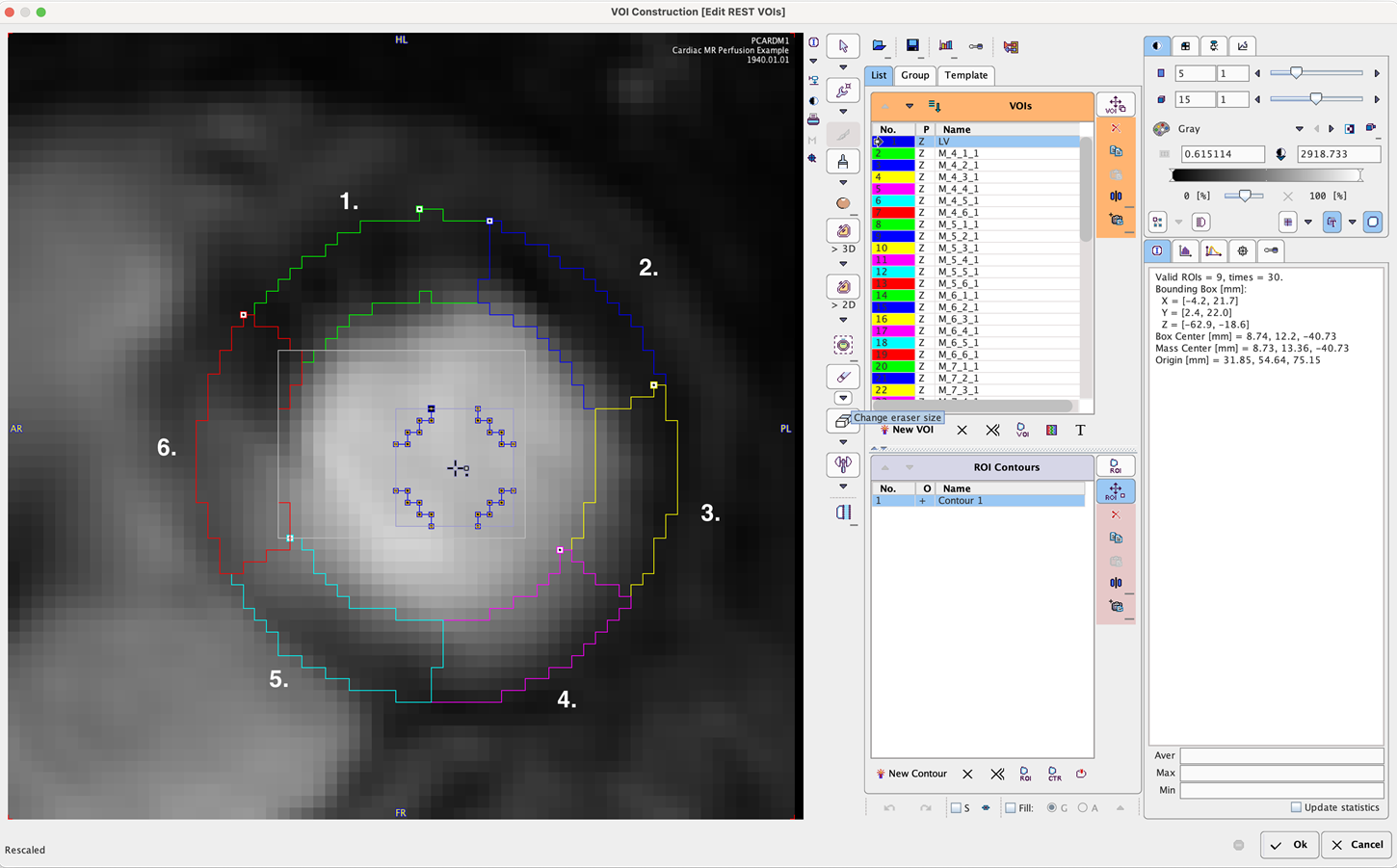Select the contour vertex editing tool
This screenshot has width=1397, height=868.
point(843,91)
